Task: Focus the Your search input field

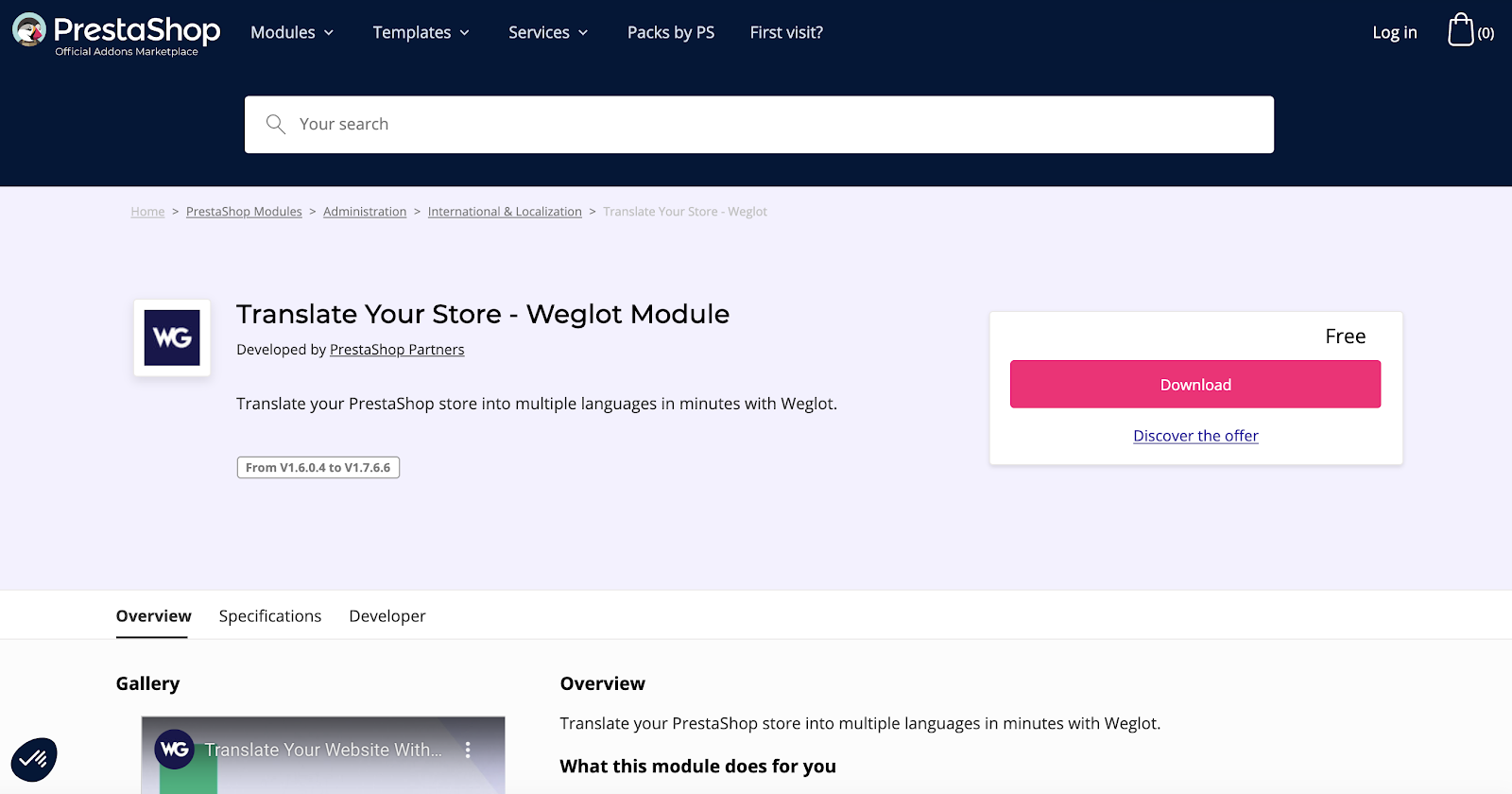Action: 759,124
